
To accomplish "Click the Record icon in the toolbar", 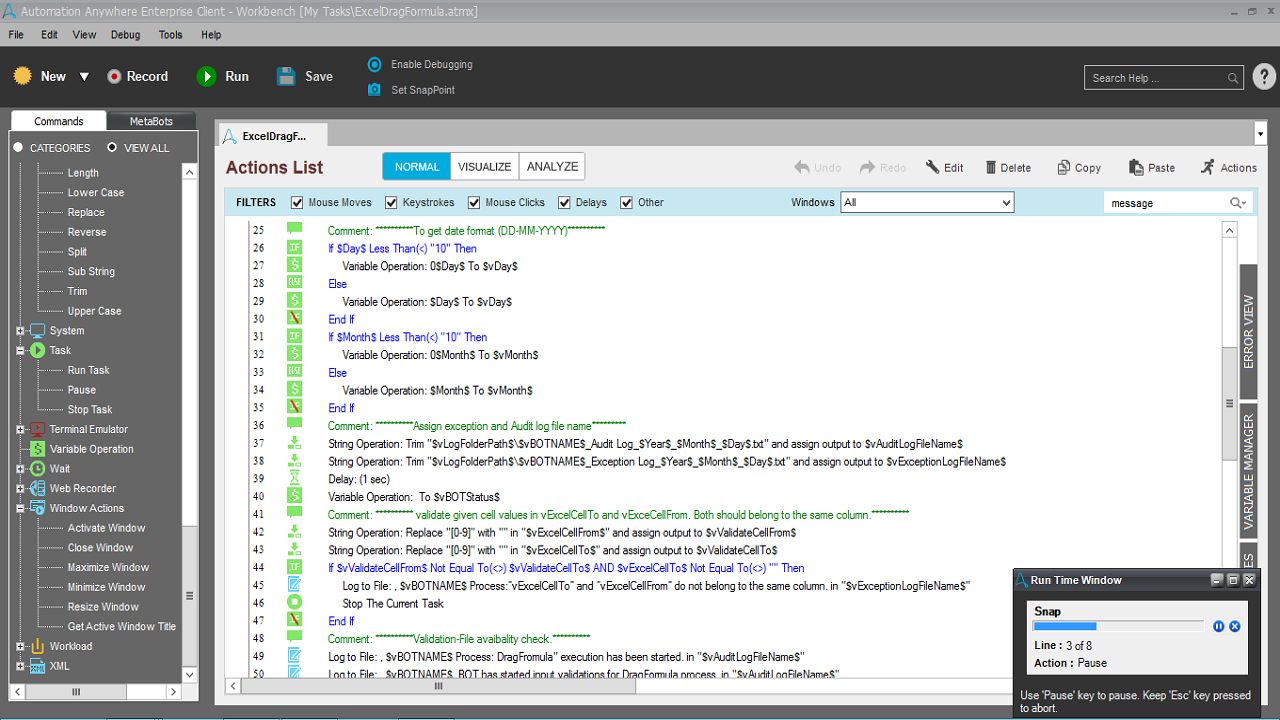I will [x=114, y=76].
